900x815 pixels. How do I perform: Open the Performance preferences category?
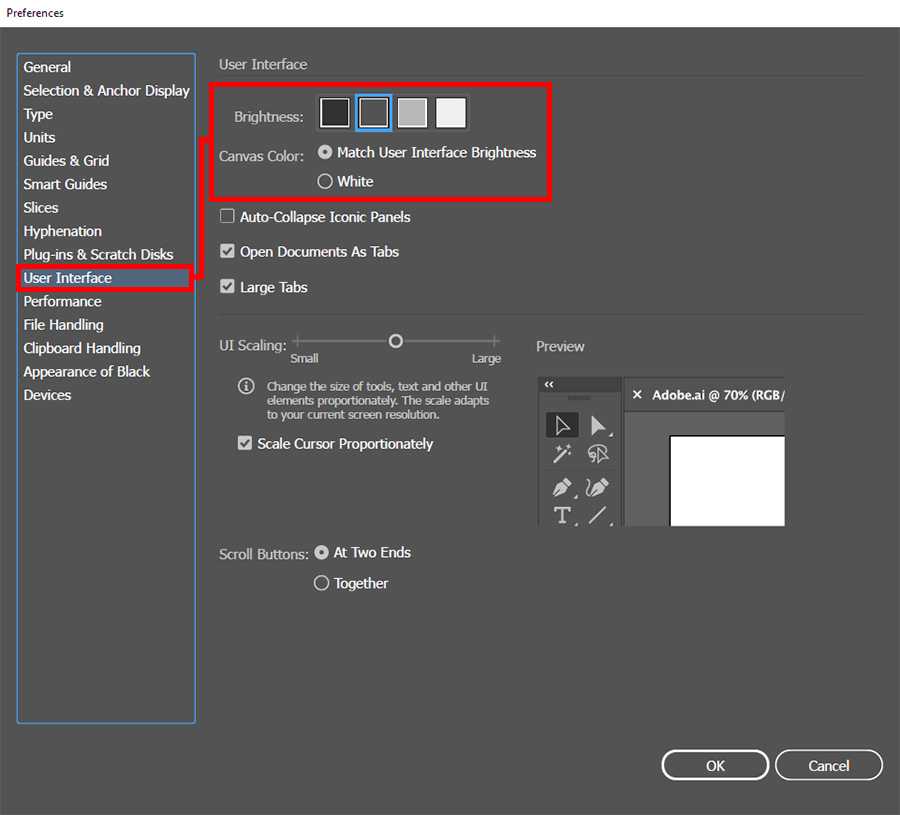(x=62, y=301)
